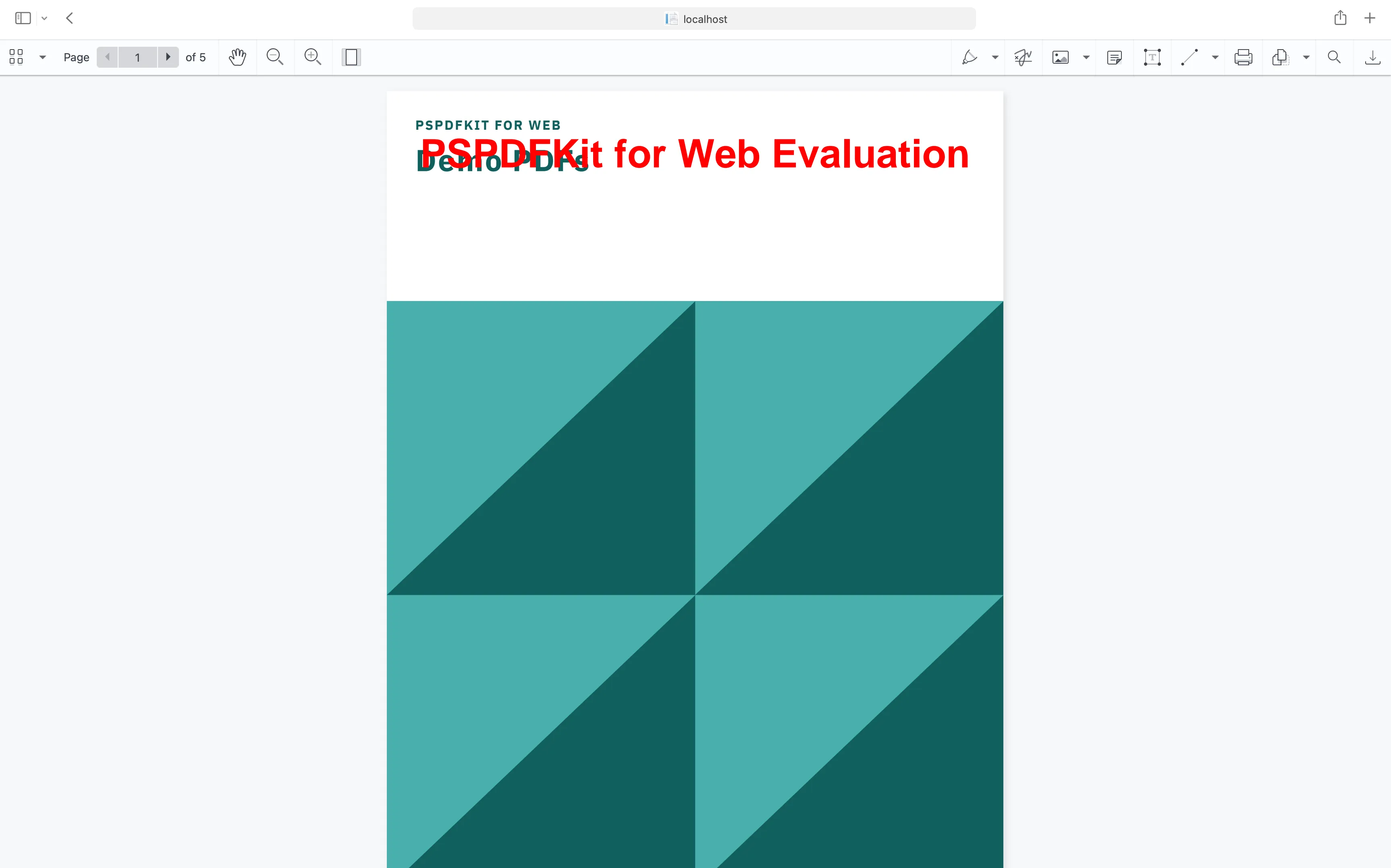Open the sidebar view mode menu
This screenshot has height=868, width=1391.
42,57
